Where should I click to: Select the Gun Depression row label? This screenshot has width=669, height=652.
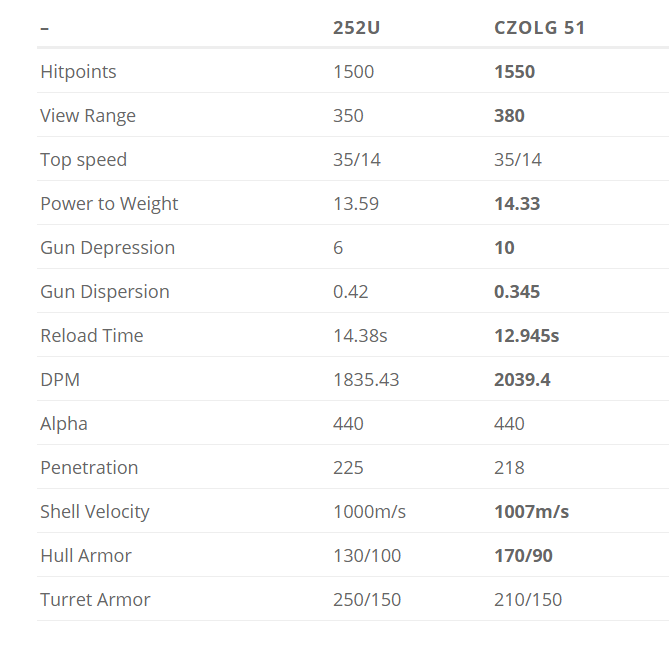108,247
